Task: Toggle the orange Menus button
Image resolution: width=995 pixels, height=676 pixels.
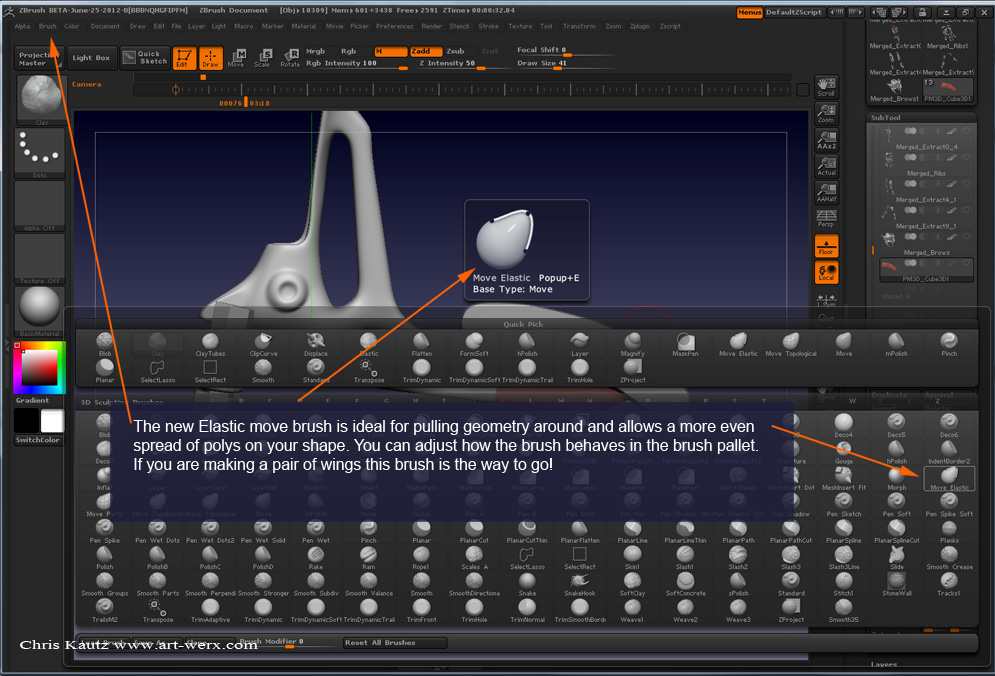Action: 749,12
